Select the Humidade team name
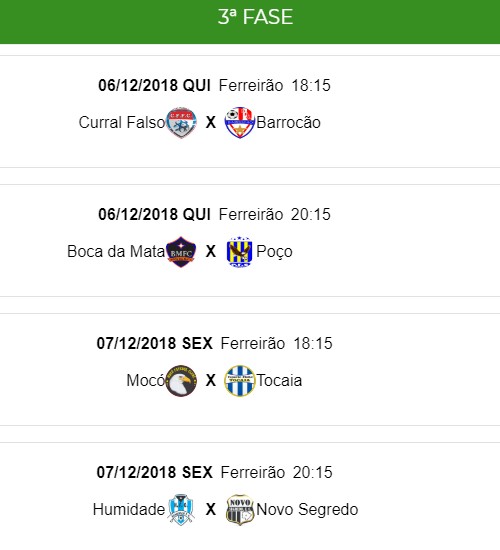Image resolution: width=500 pixels, height=550 pixels. 129,510
